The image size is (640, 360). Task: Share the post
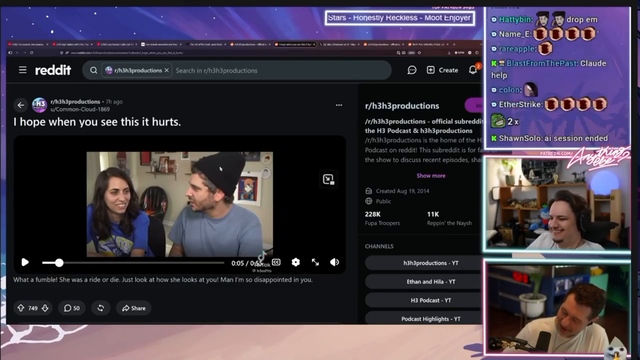[x=134, y=308]
